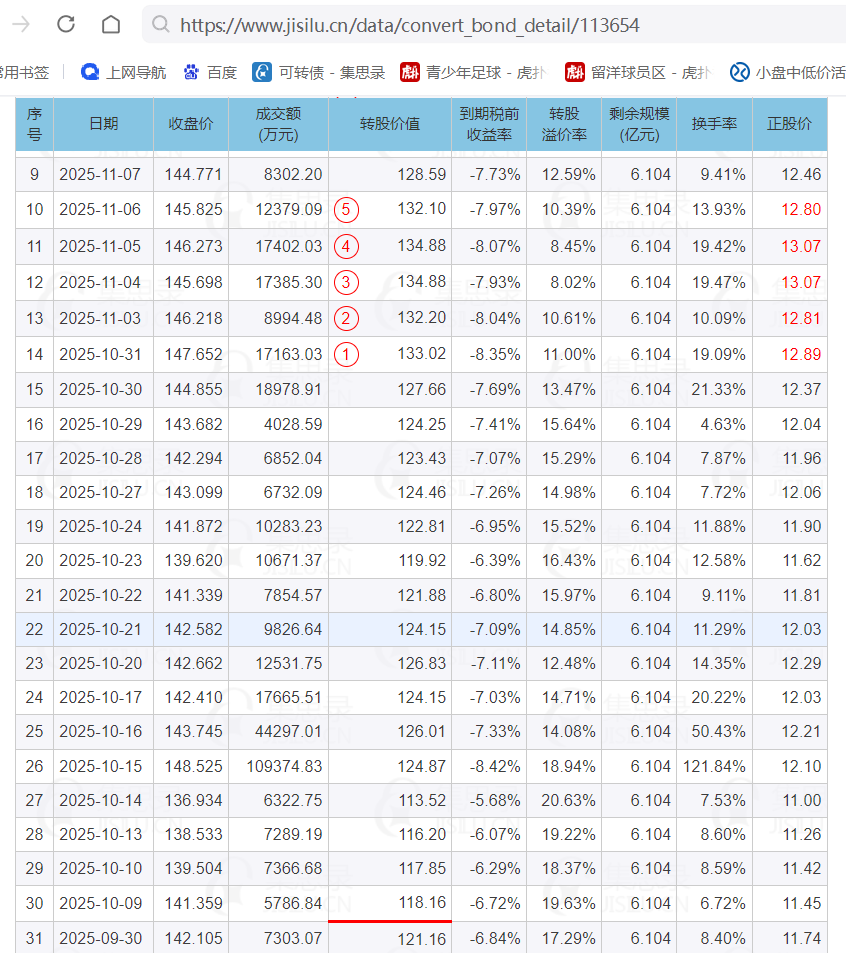Screen dimensions: 846x953
Task: Click the 正股价 column header
Action: point(789,124)
